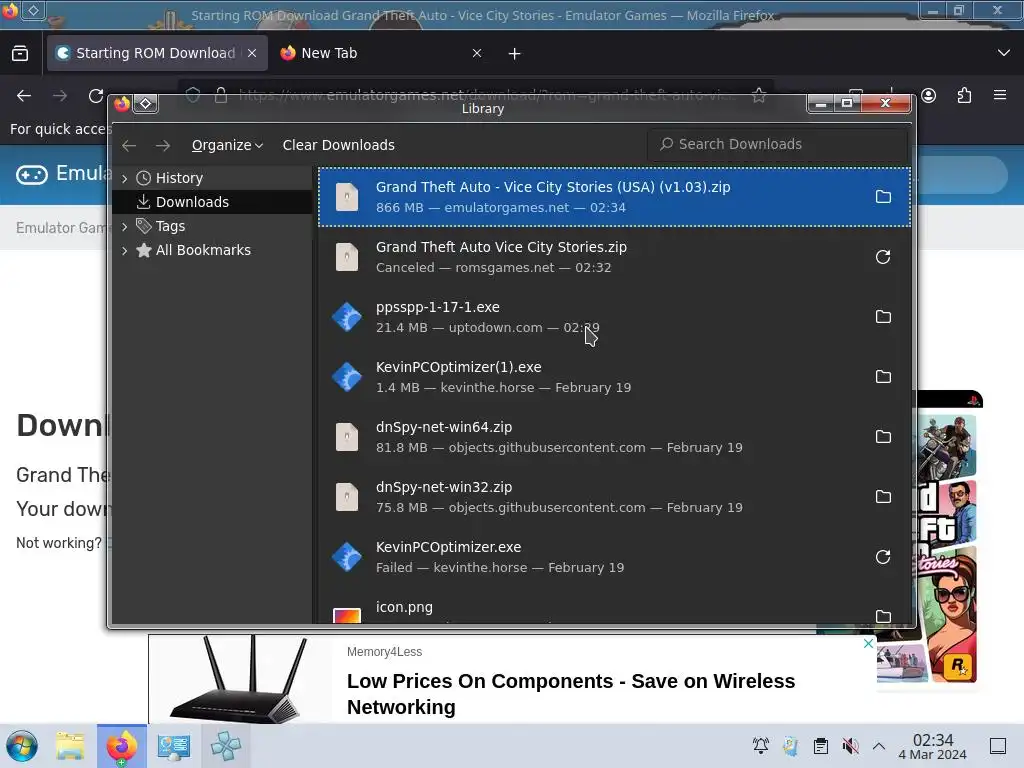Open the Organize dropdown menu
This screenshot has width=1024, height=768.
[x=227, y=145]
